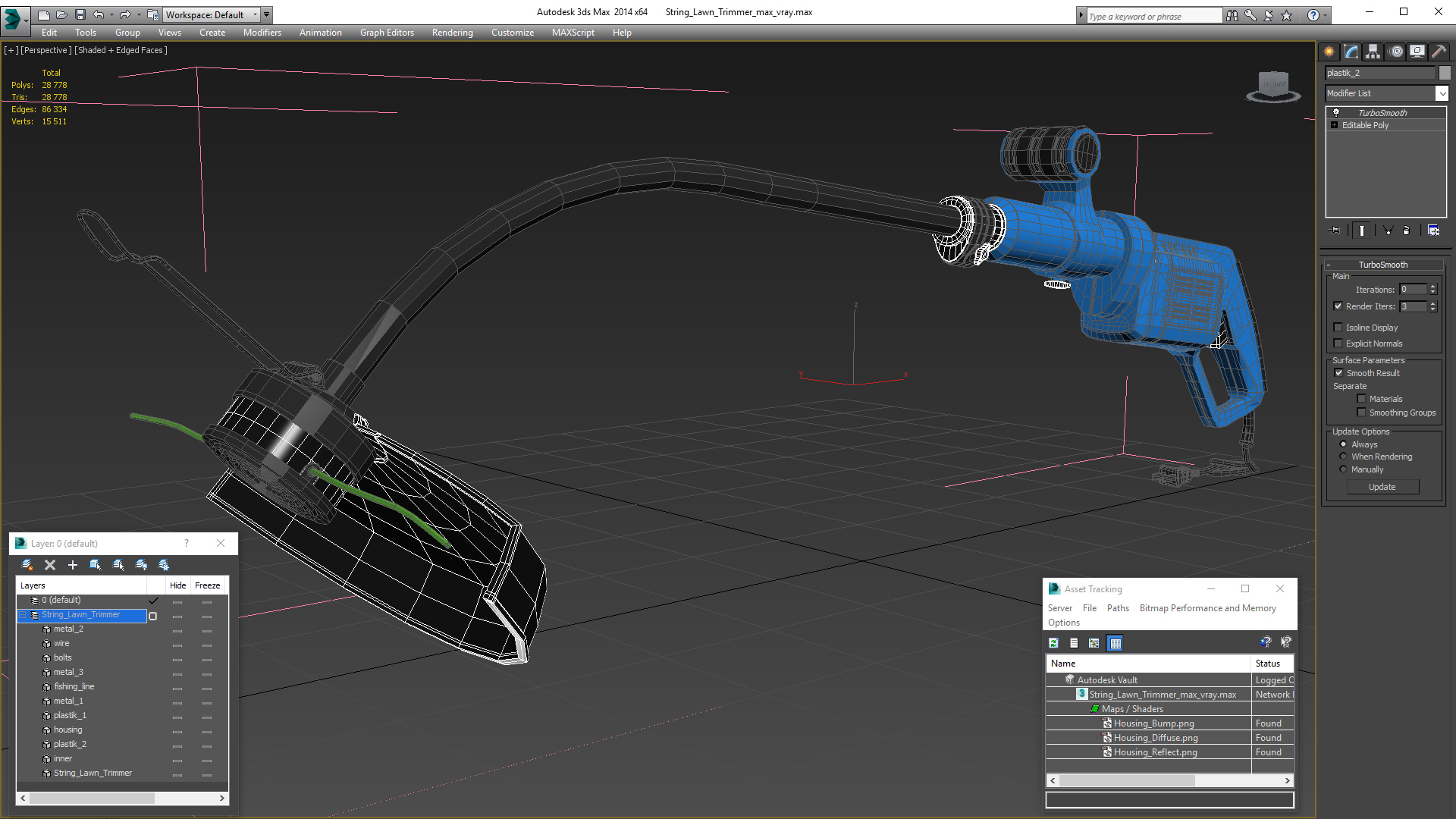The image size is (1456, 819).
Task: Click Select Highlighted Objects and Layers icon
Action: [x=96, y=565]
